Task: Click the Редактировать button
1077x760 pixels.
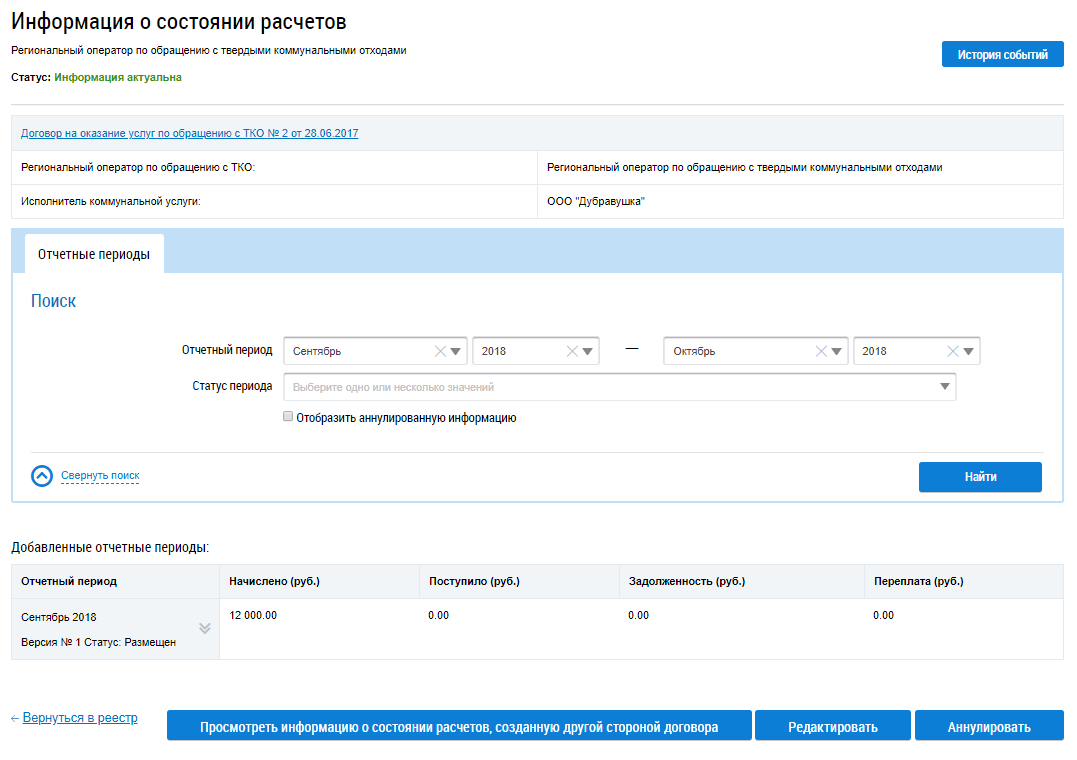Action: coord(832,727)
